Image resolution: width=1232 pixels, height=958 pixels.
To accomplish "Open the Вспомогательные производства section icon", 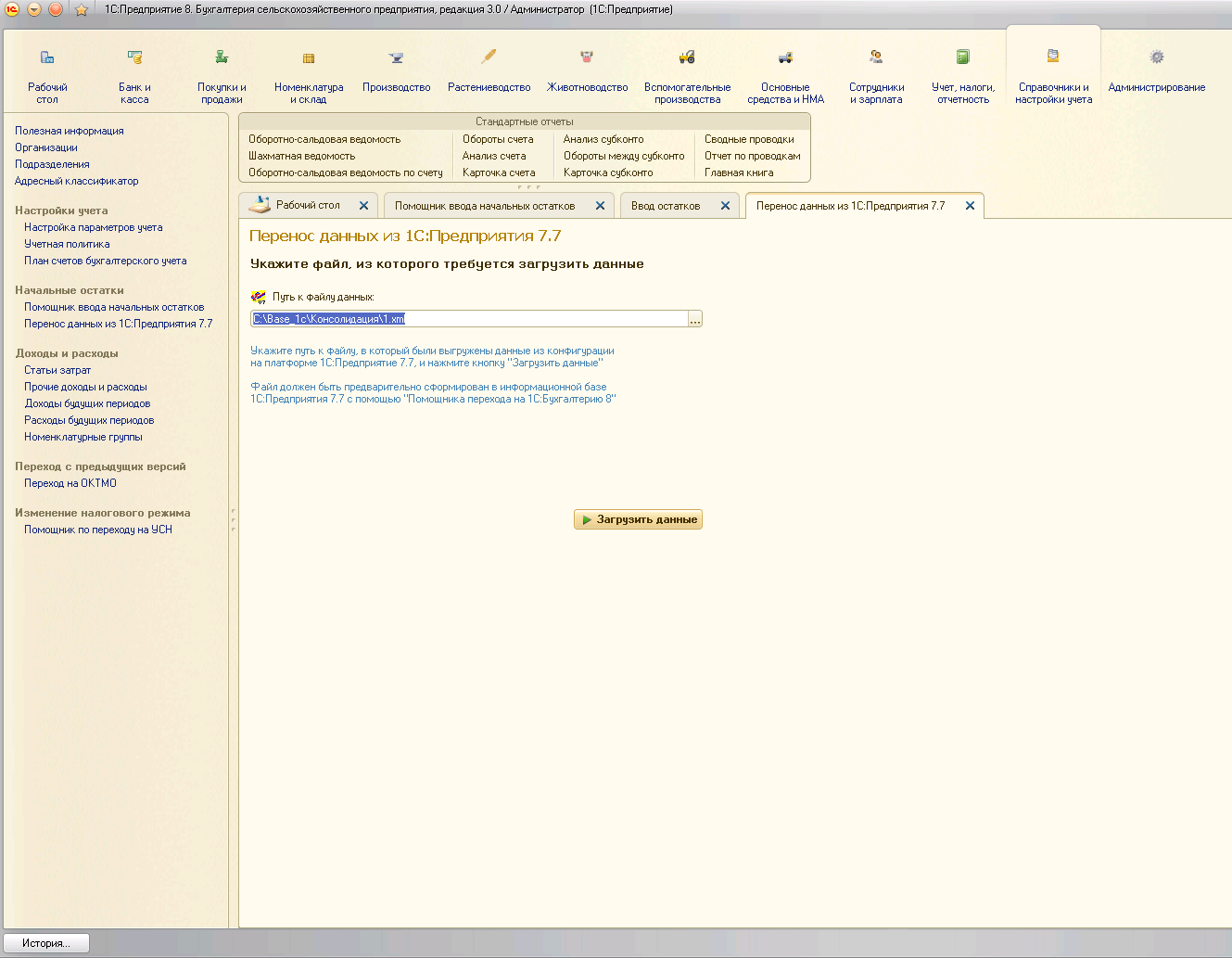I will pyautogui.click(x=687, y=57).
